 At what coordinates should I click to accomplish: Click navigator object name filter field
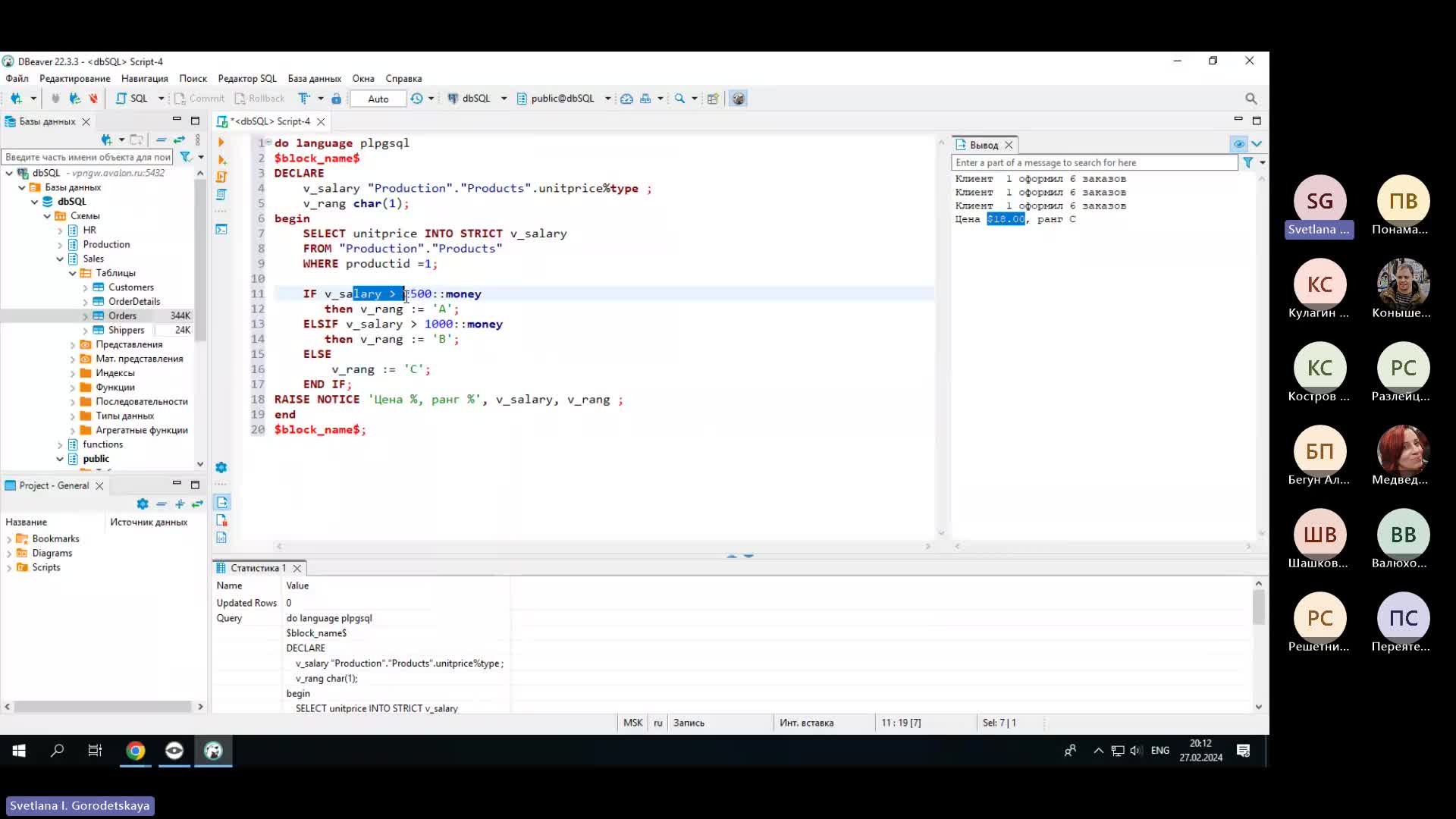click(87, 157)
